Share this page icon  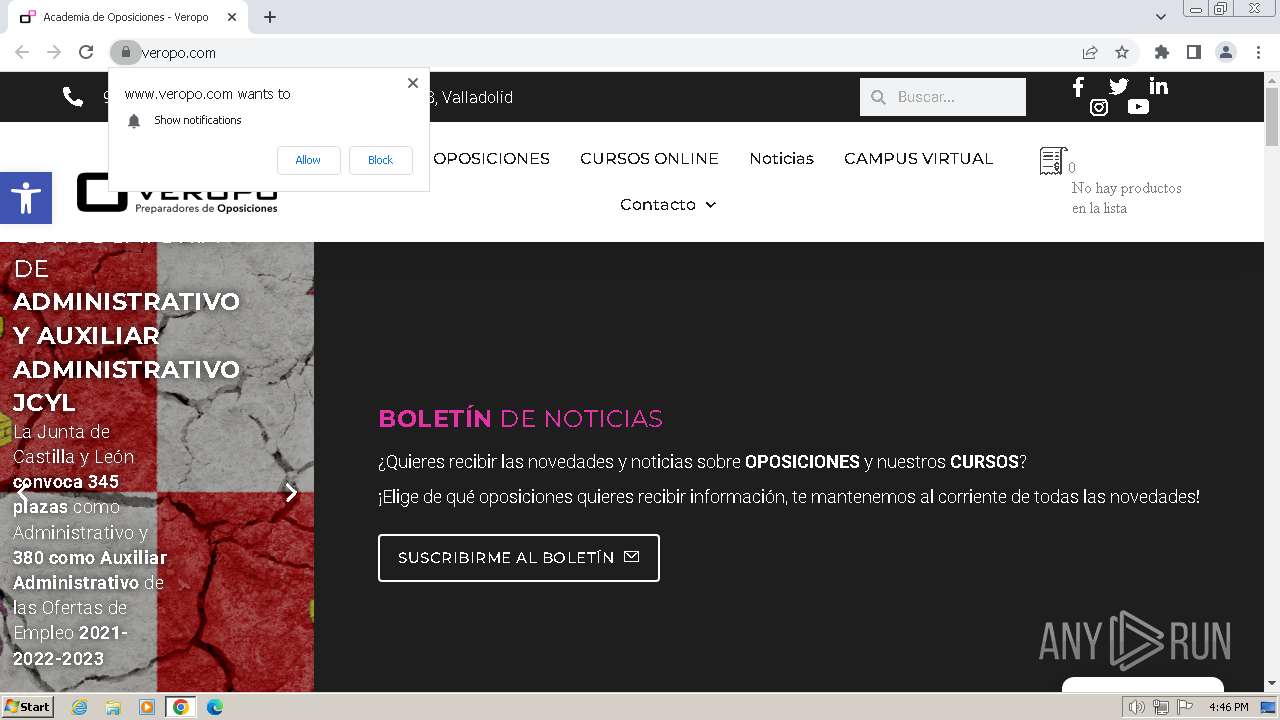(1090, 52)
